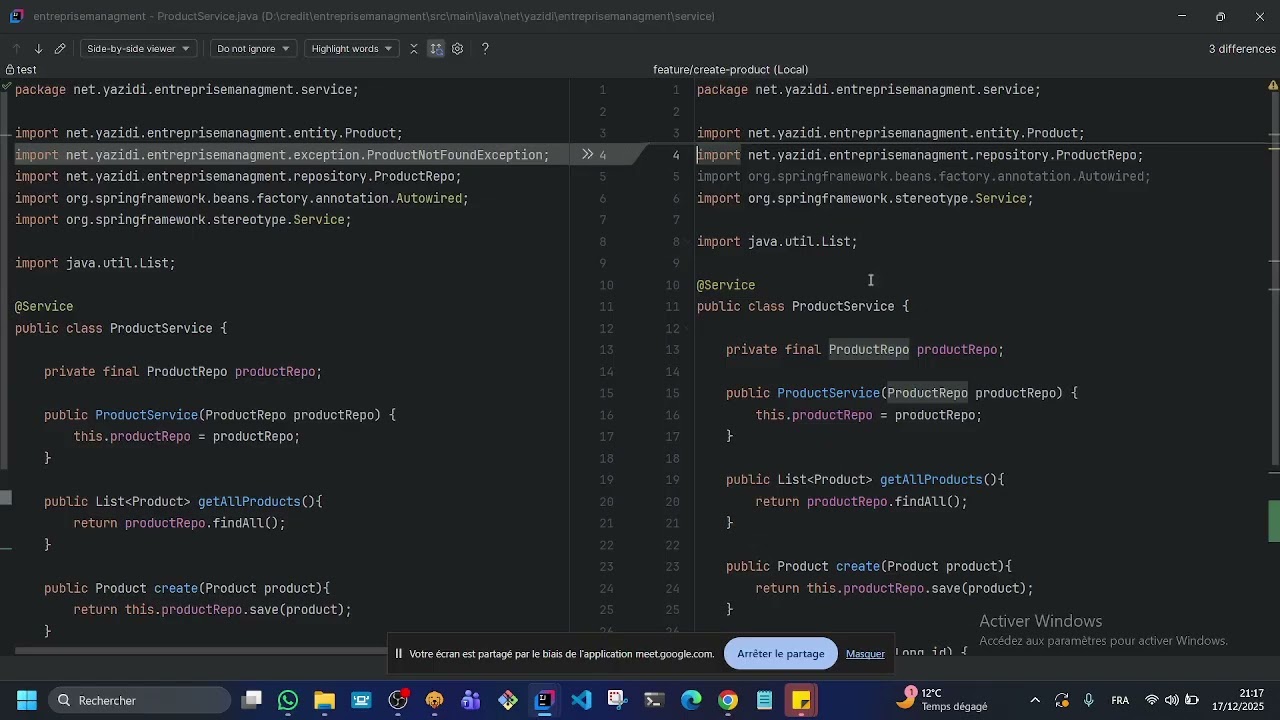Switch input language via FRA indicator

(x=1120, y=700)
